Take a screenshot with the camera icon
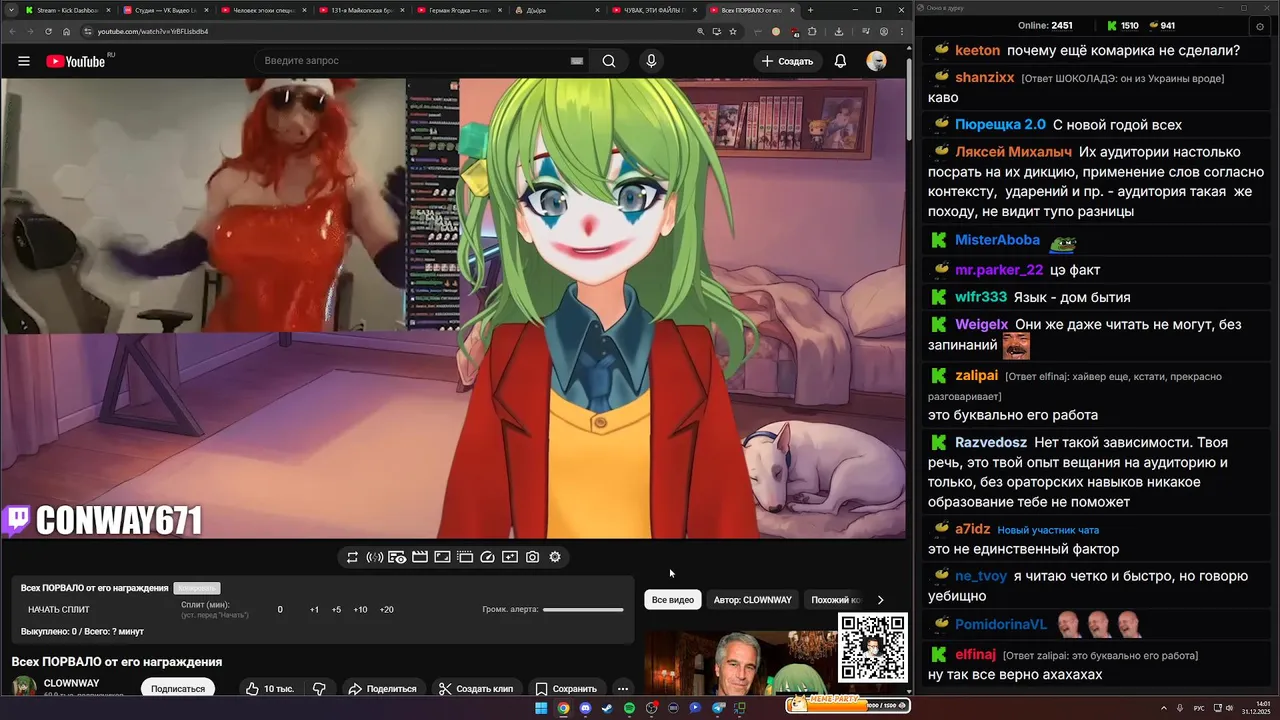This screenshot has height=720, width=1280. [x=532, y=557]
